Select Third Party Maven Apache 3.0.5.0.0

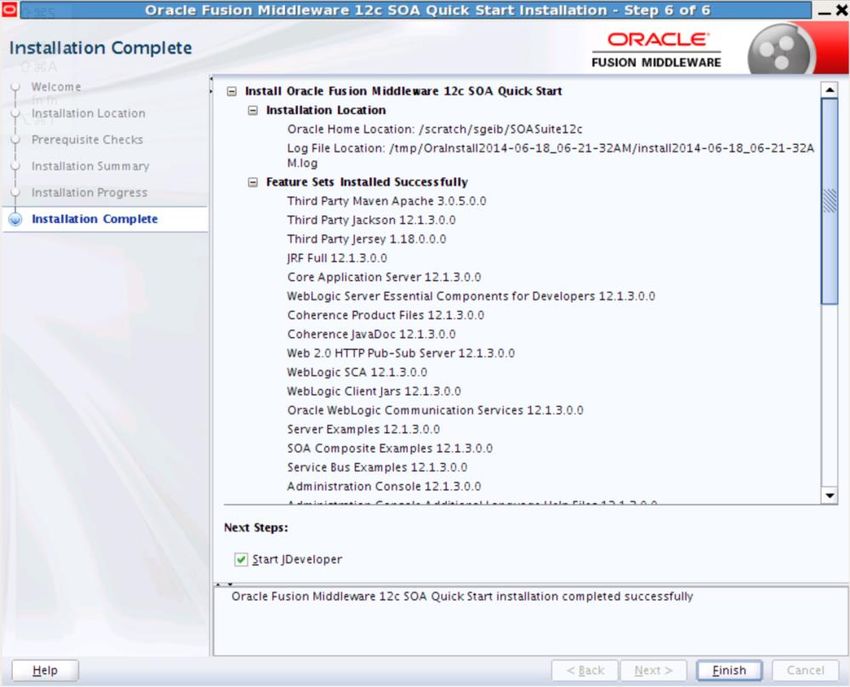pyautogui.click(x=387, y=201)
